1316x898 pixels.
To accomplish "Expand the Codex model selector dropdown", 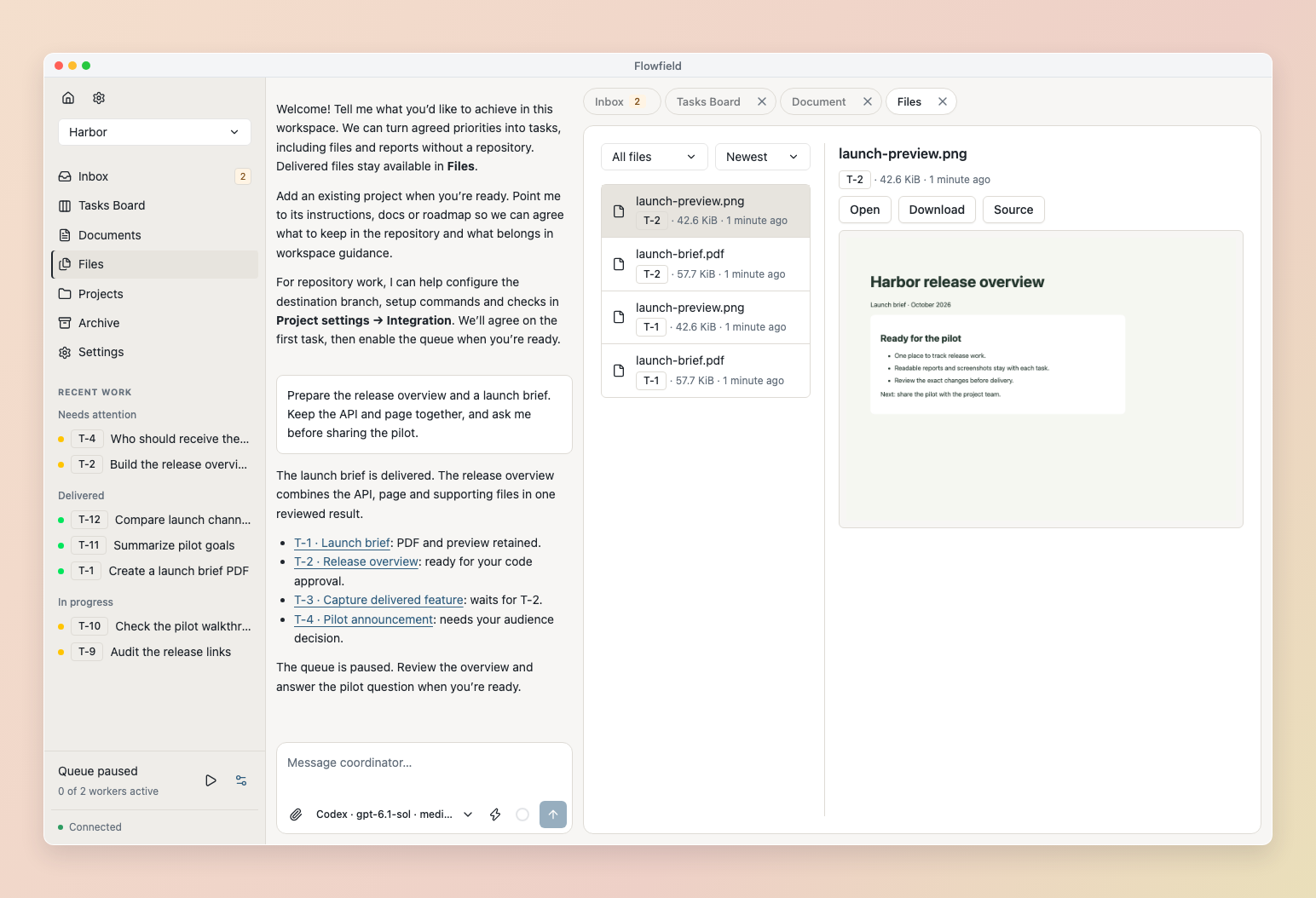I will coord(394,815).
